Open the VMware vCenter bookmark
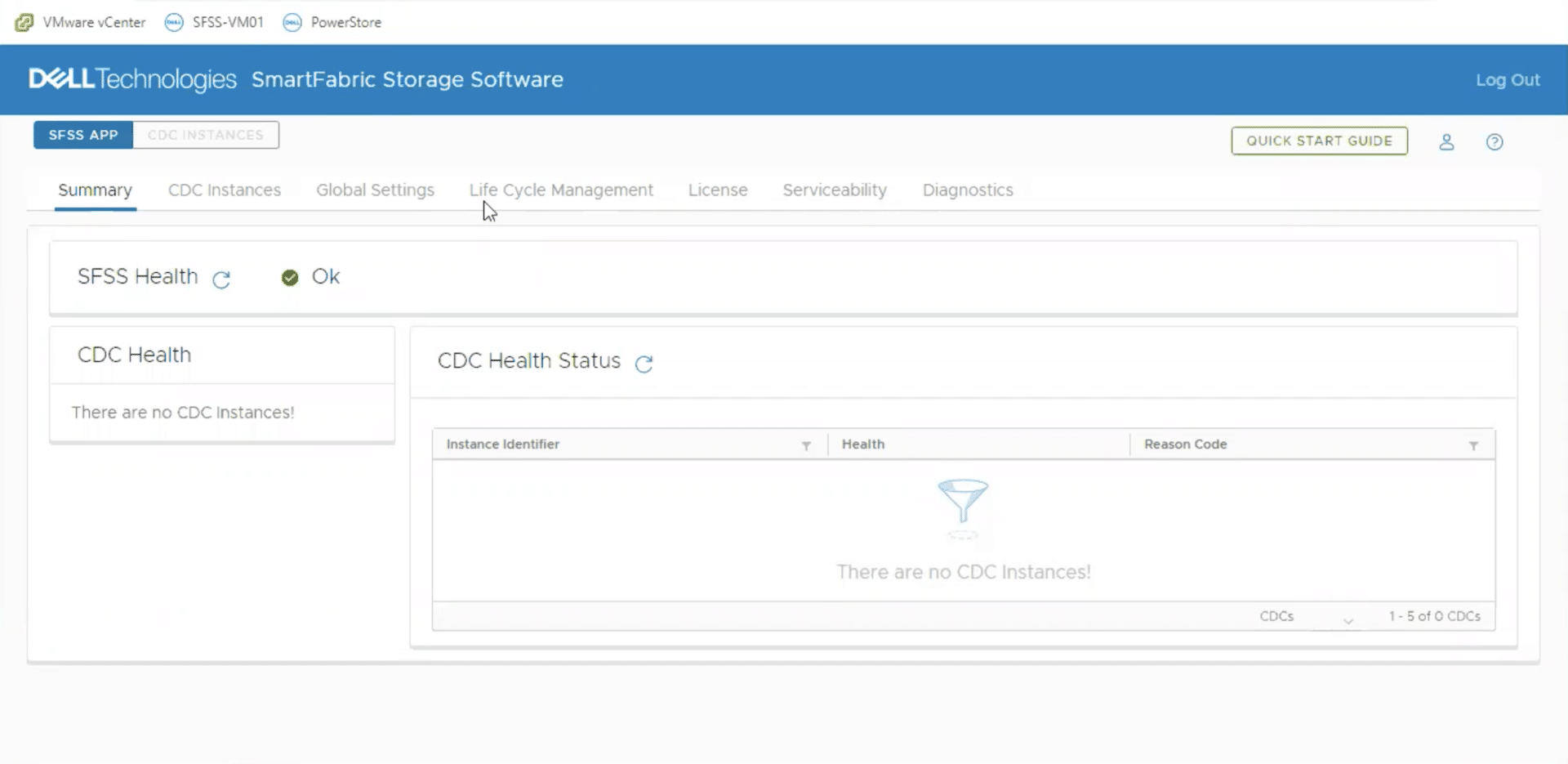 (81, 22)
